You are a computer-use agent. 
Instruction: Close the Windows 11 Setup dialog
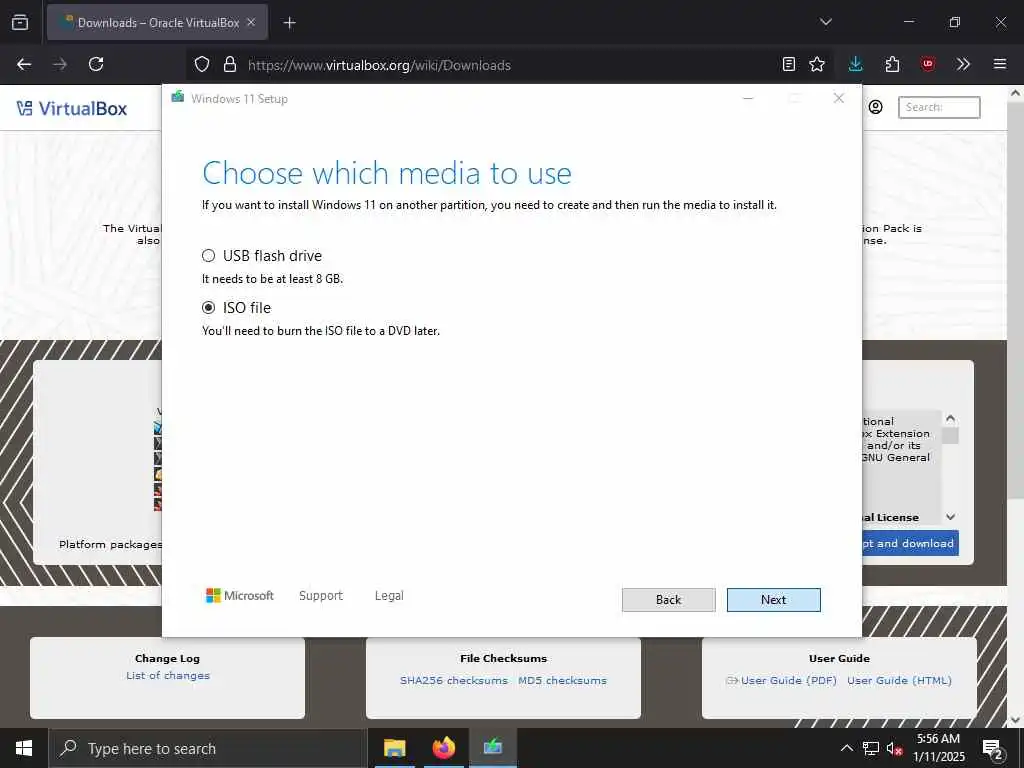pos(839,98)
